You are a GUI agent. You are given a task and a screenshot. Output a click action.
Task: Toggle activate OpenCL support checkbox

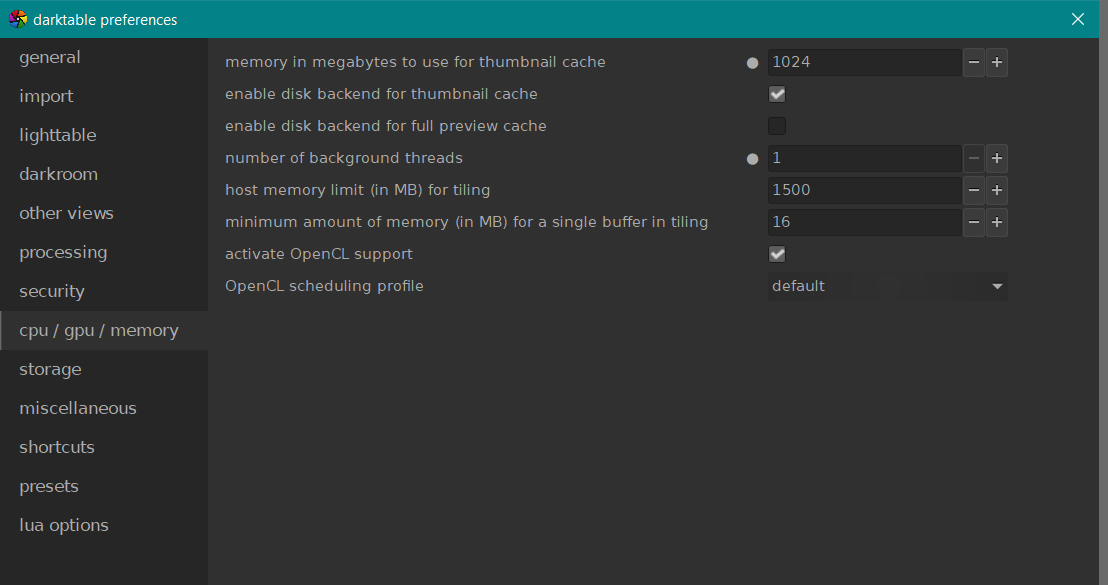[777, 254]
